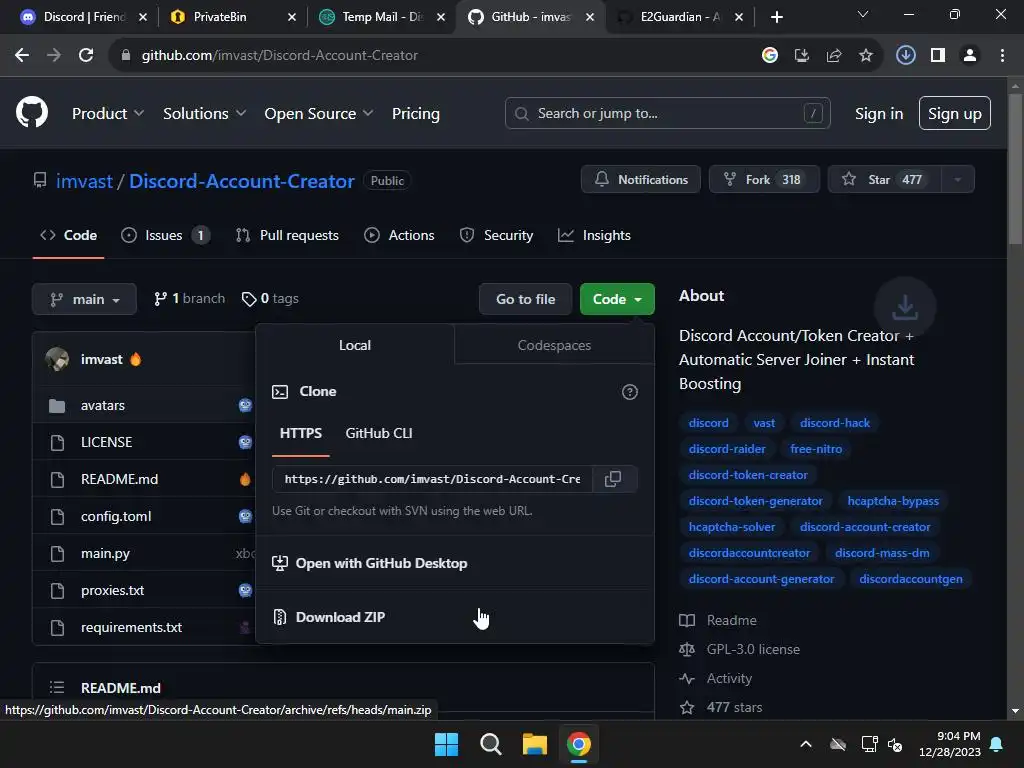Open the Windows notification bell
This screenshot has width=1024, height=768.
pyautogui.click(x=997, y=744)
